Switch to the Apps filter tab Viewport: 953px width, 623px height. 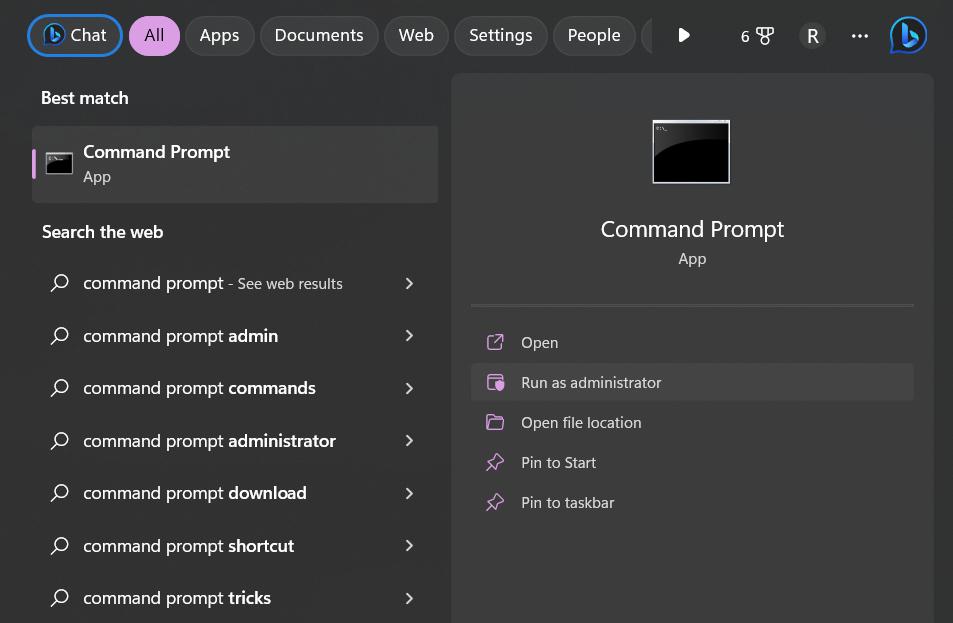(219, 36)
